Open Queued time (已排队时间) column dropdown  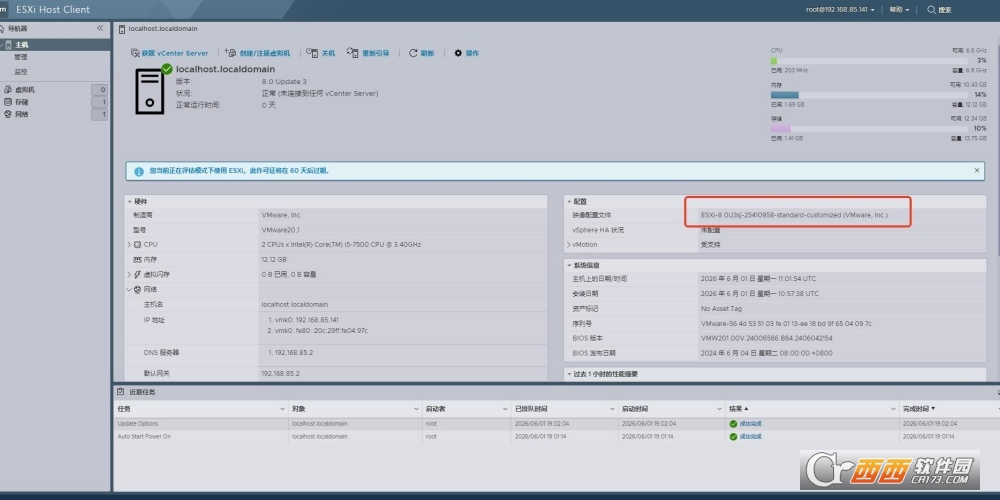612,408
